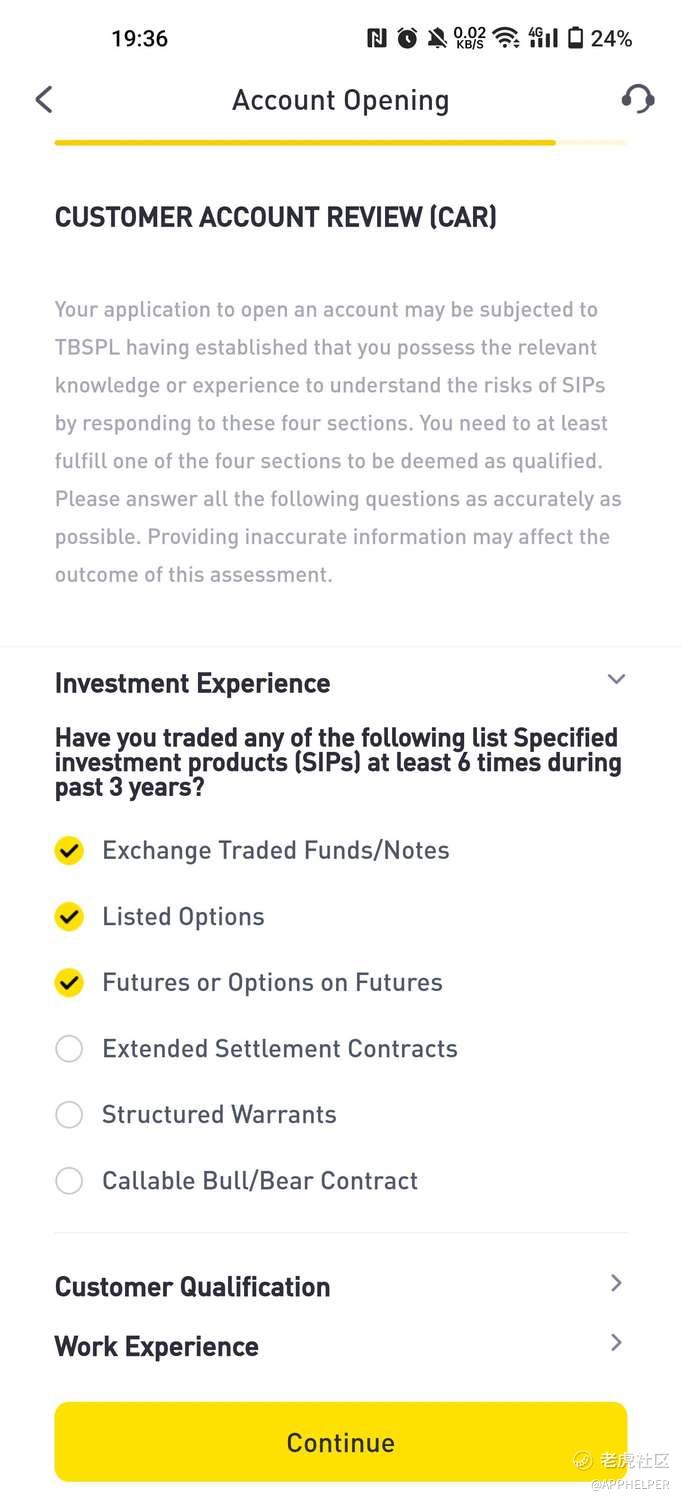Select Extended Settlement Contracts option
The width and height of the screenshot is (682, 1500).
coord(69,1049)
